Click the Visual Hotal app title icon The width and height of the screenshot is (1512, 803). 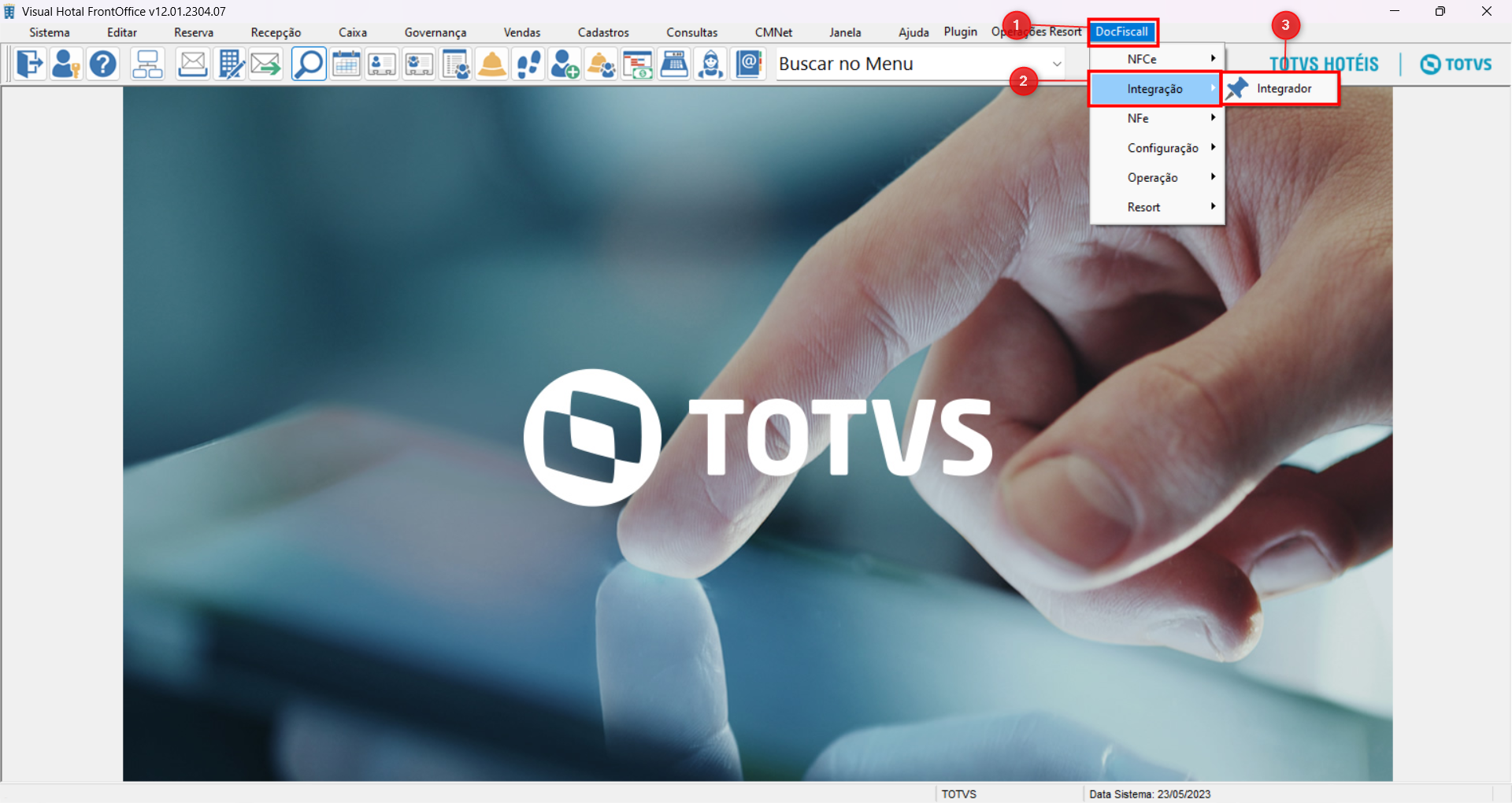coord(9,11)
